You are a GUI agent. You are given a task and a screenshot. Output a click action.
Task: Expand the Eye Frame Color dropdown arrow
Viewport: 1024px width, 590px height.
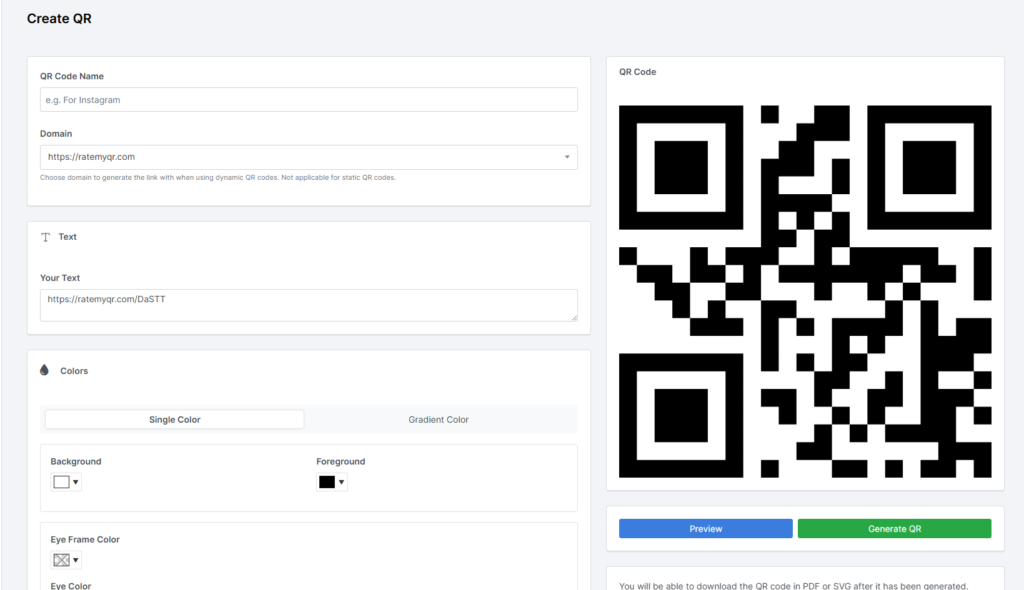click(x=76, y=560)
